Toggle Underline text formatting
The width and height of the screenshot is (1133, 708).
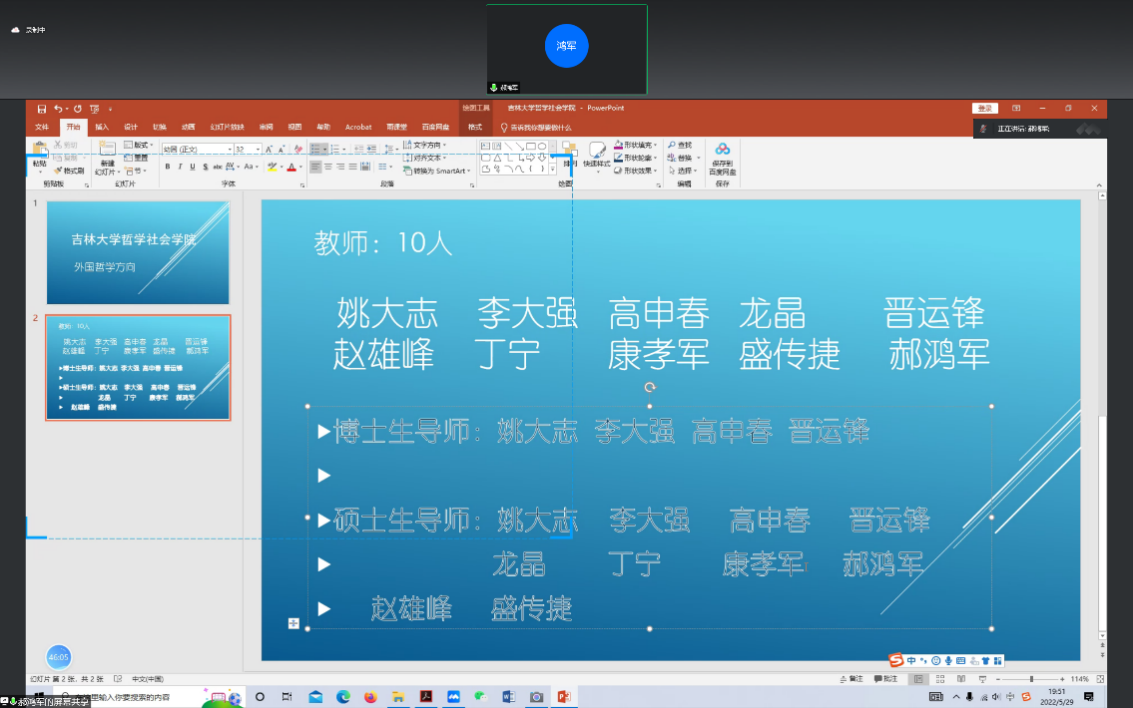point(192,167)
